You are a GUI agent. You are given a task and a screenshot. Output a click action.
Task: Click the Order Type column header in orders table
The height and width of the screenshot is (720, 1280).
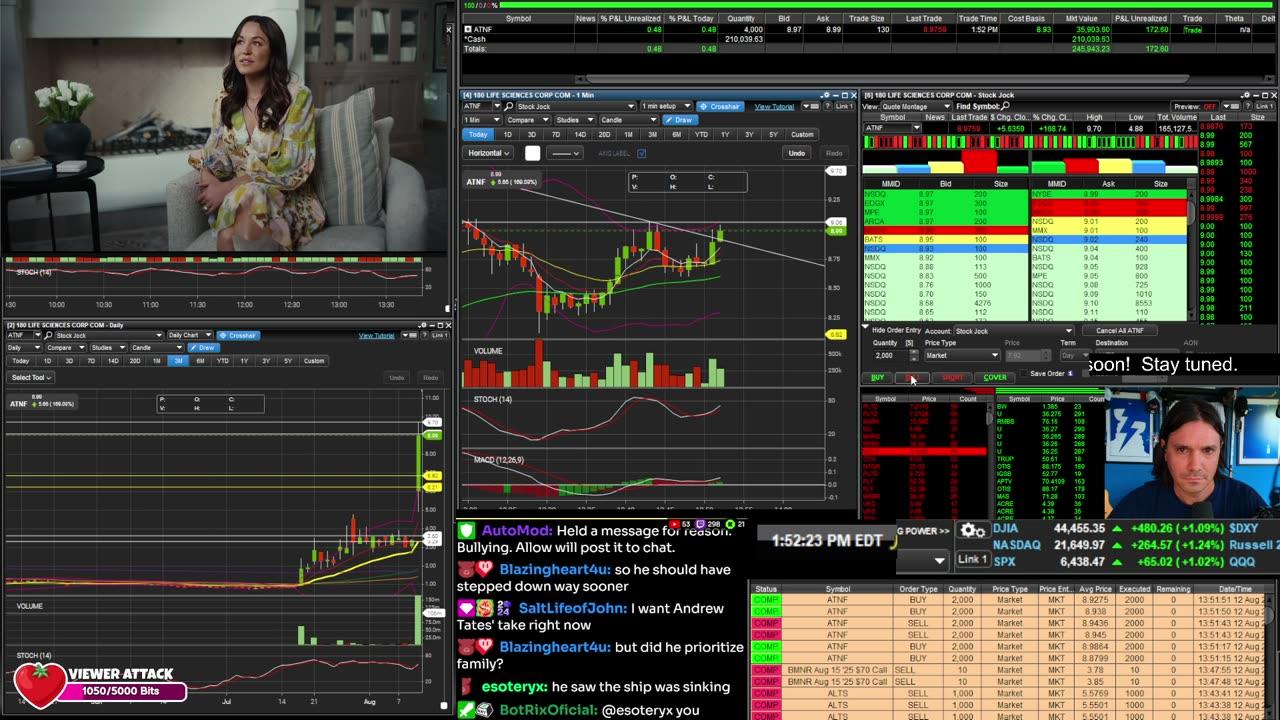(x=918, y=589)
